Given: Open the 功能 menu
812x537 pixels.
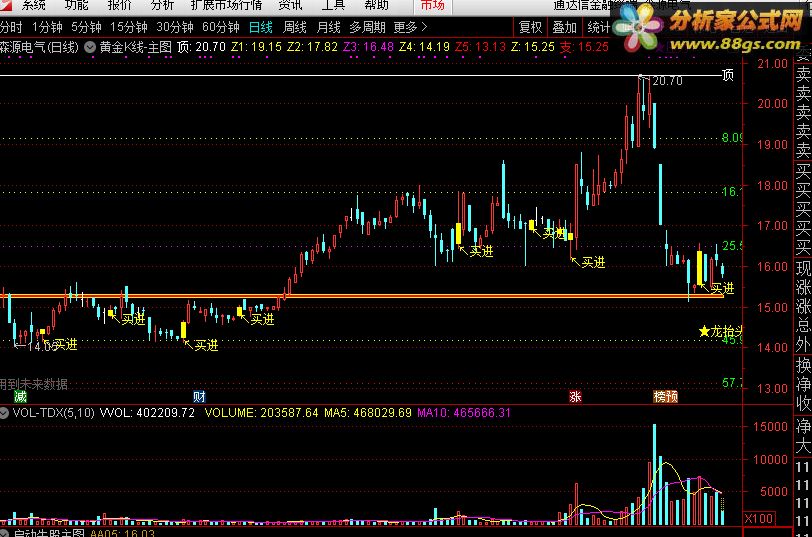Looking at the screenshot, I should coord(77,5).
